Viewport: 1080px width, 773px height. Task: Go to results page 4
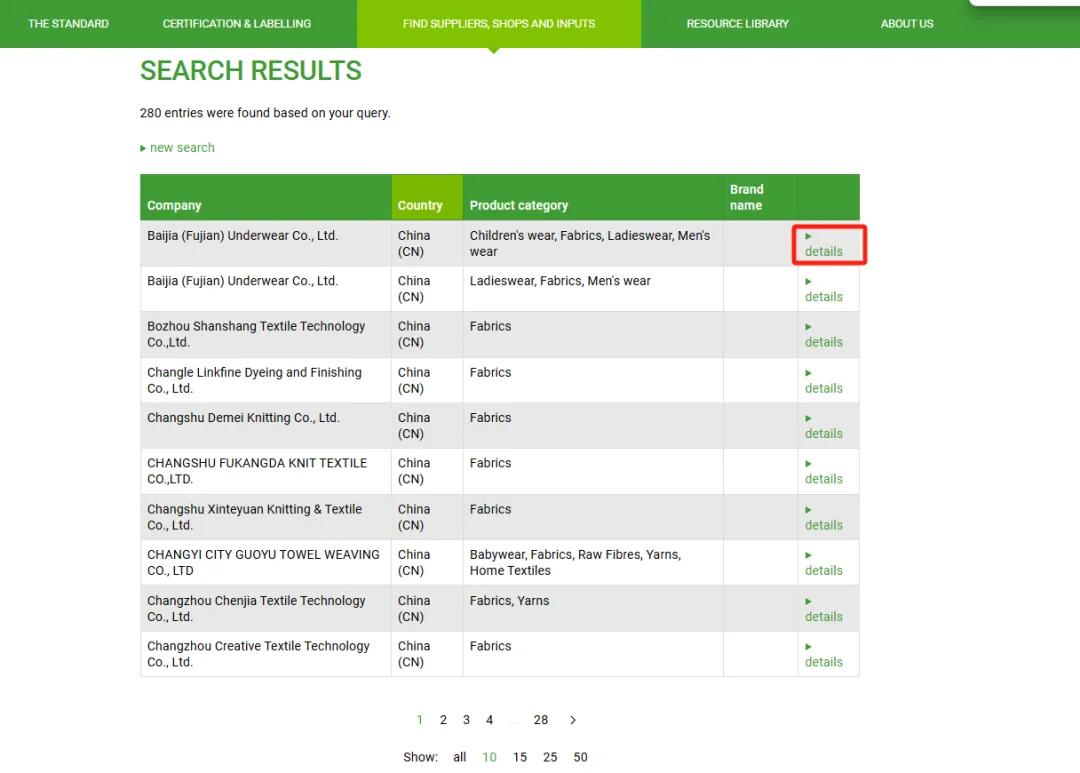pos(490,720)
